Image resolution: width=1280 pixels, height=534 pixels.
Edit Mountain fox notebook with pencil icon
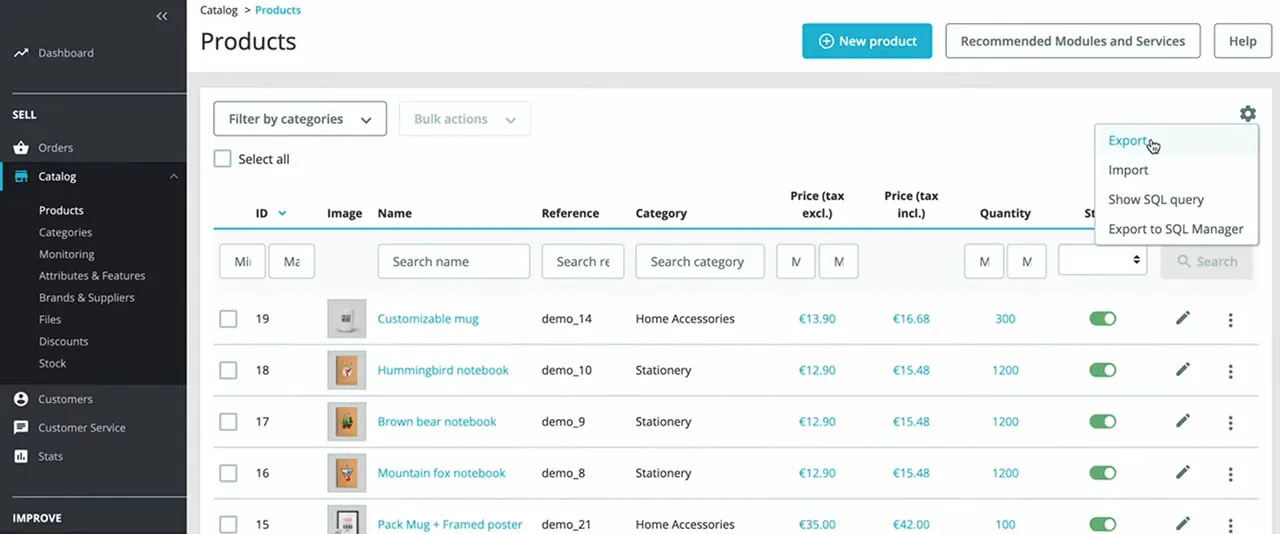coord(1183,472)
